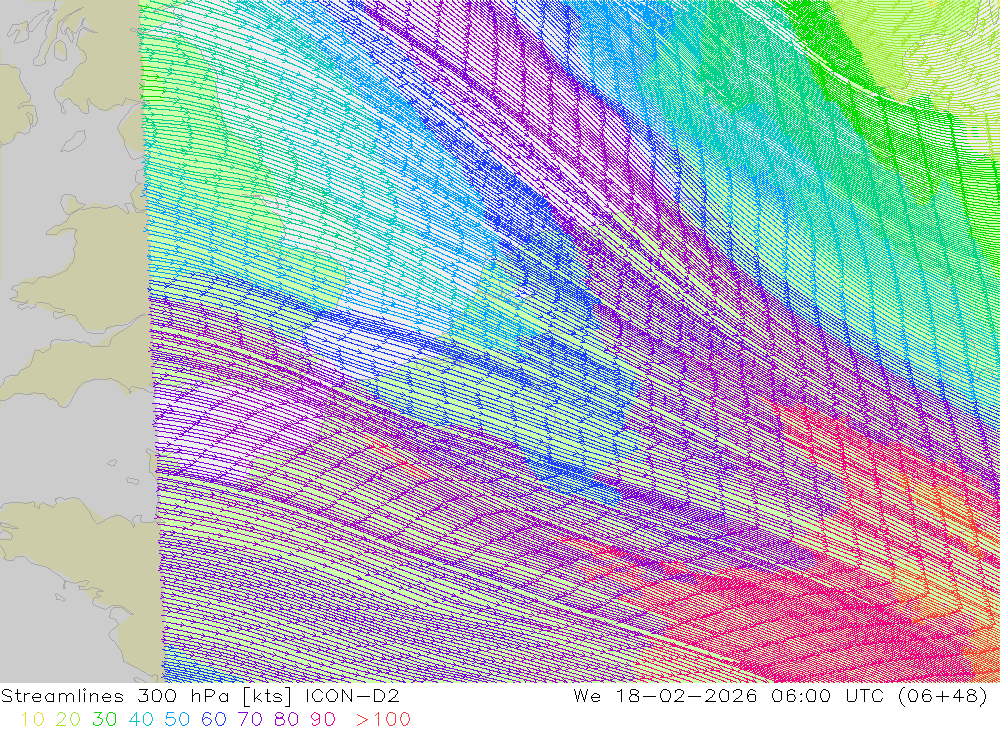Select the purple 80 kts legend value
Screen dimensions: 1000x733
click(x=286, y=720)
